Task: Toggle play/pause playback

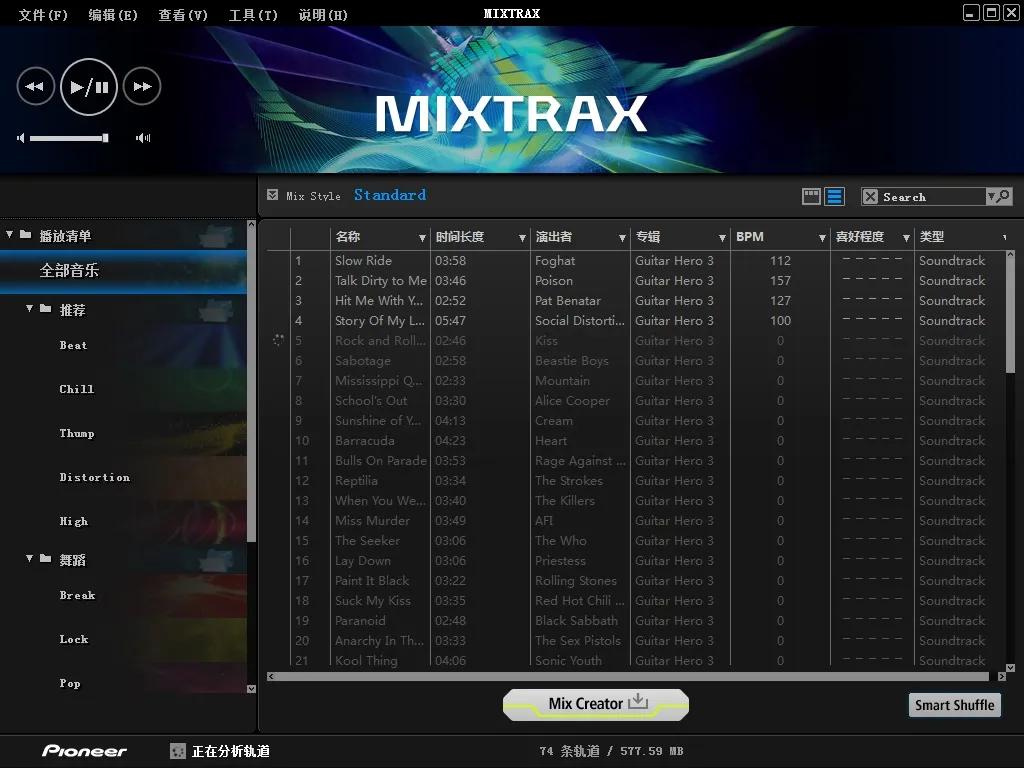Action: coord(89,86)
